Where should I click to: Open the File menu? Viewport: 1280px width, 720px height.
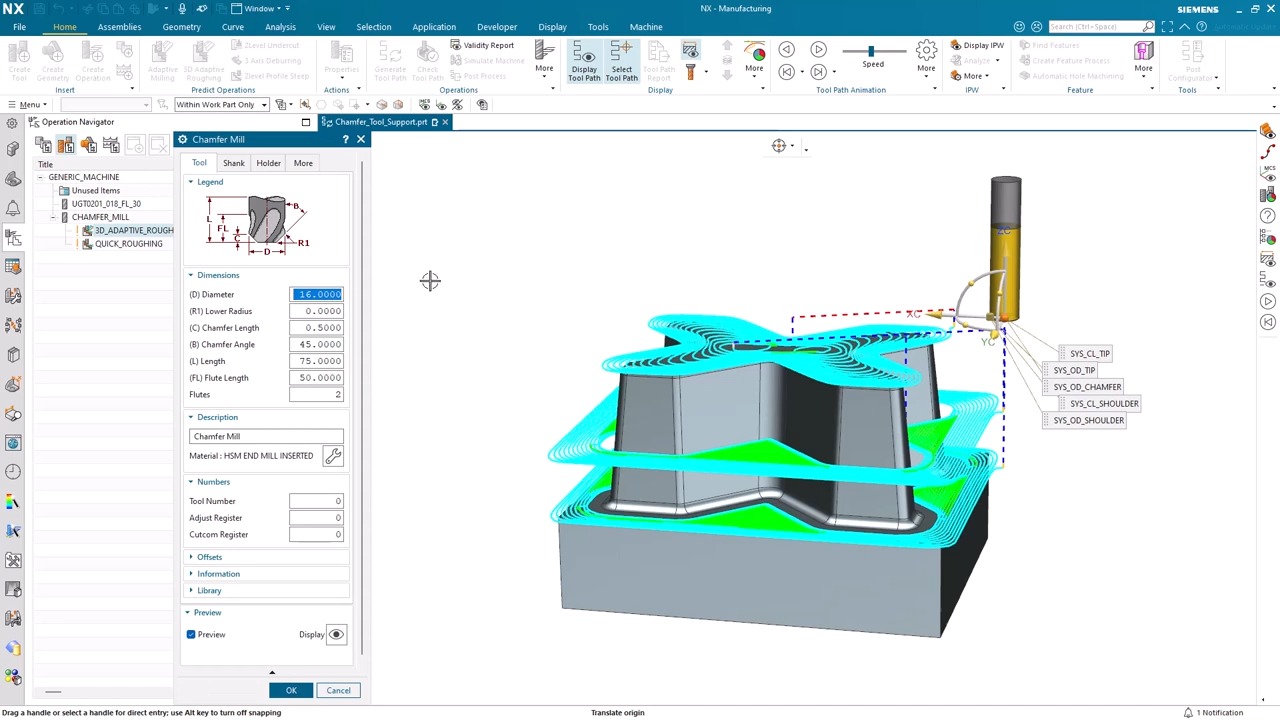(x=19, y=27)
